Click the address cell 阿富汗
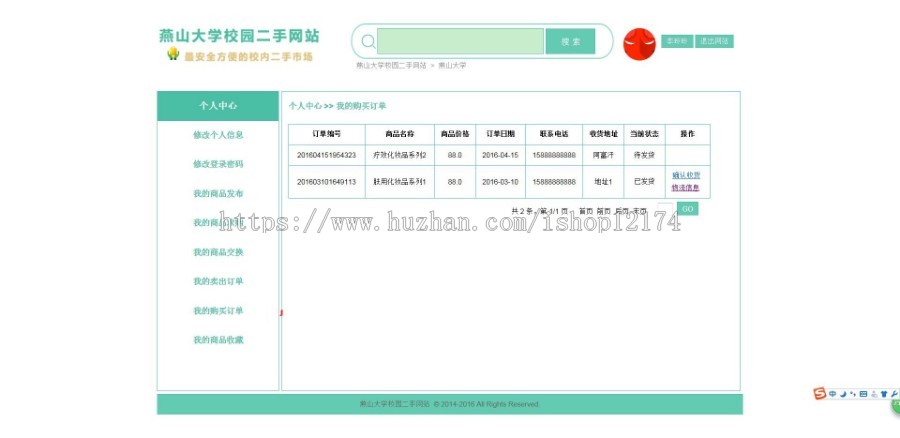900x438 pixels. (x=603, y=155)
